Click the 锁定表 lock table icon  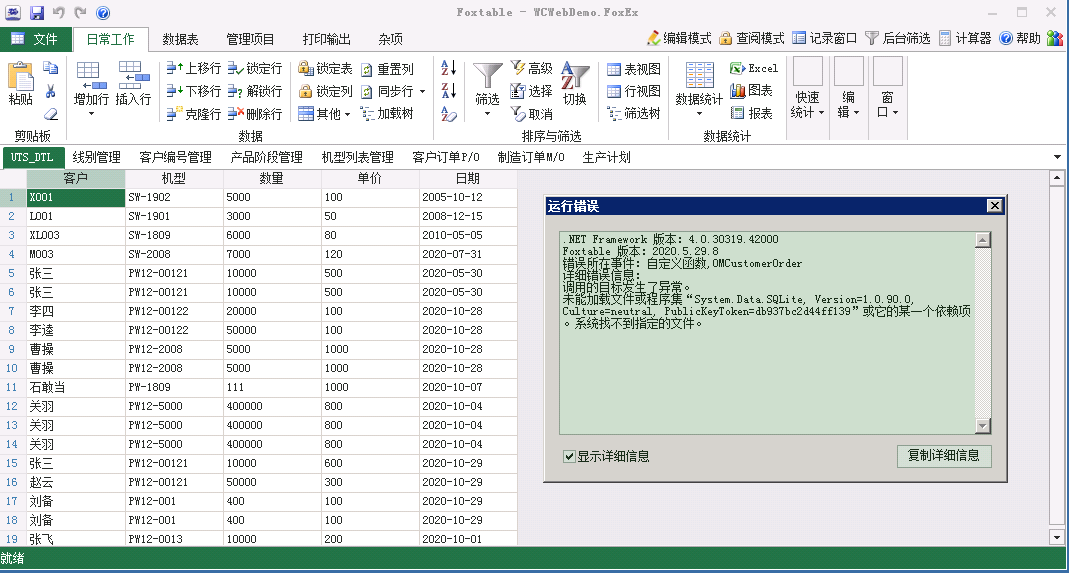click(x=306, y=69)
